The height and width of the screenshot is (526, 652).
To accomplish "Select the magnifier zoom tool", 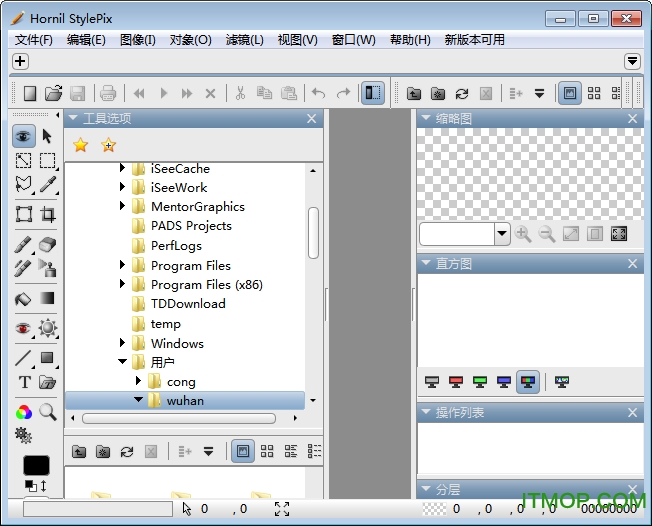I will [x=48, y=412].
